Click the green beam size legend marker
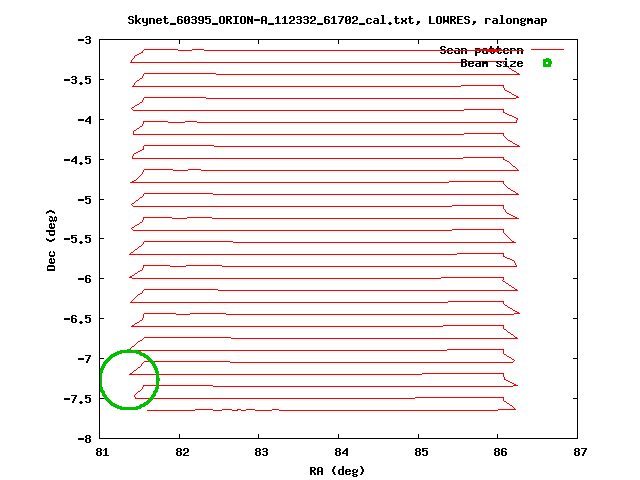Image resolution: width=640 pixels, height=480 pixels. (x=547, y=62)
